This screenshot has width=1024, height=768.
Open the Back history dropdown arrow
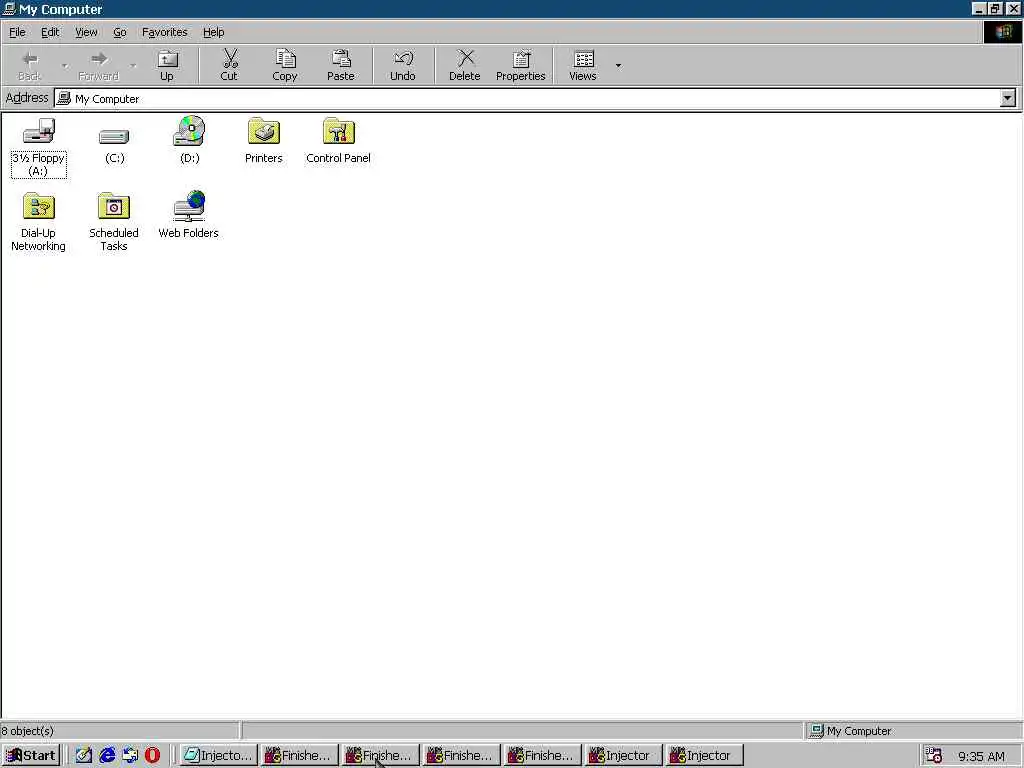(65, 65)
